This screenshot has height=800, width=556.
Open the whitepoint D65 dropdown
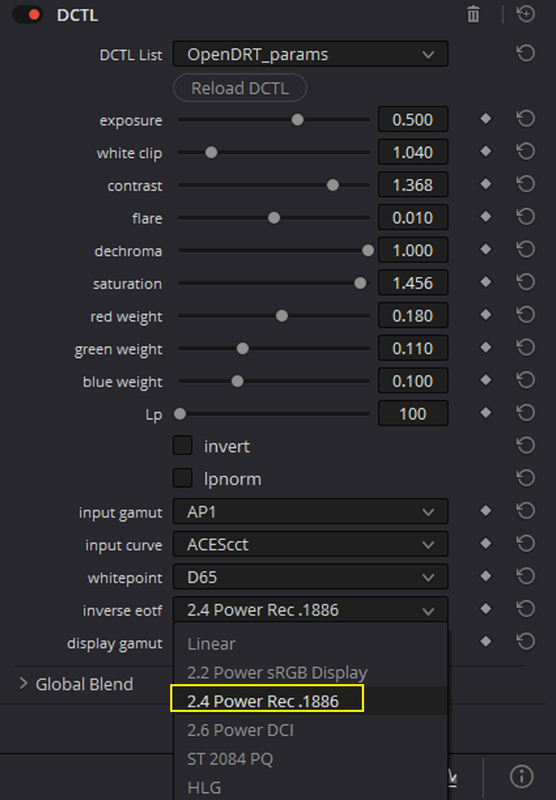coord(310,577)
